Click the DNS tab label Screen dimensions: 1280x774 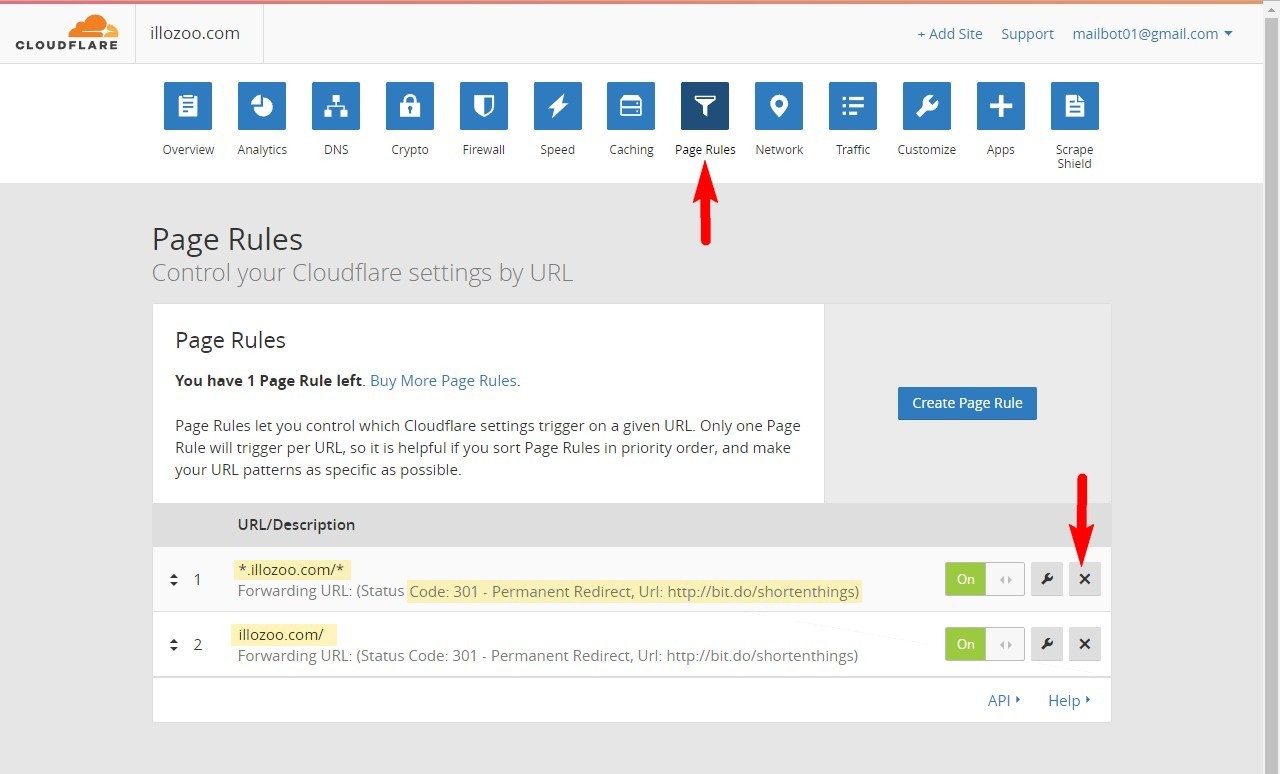336,150
